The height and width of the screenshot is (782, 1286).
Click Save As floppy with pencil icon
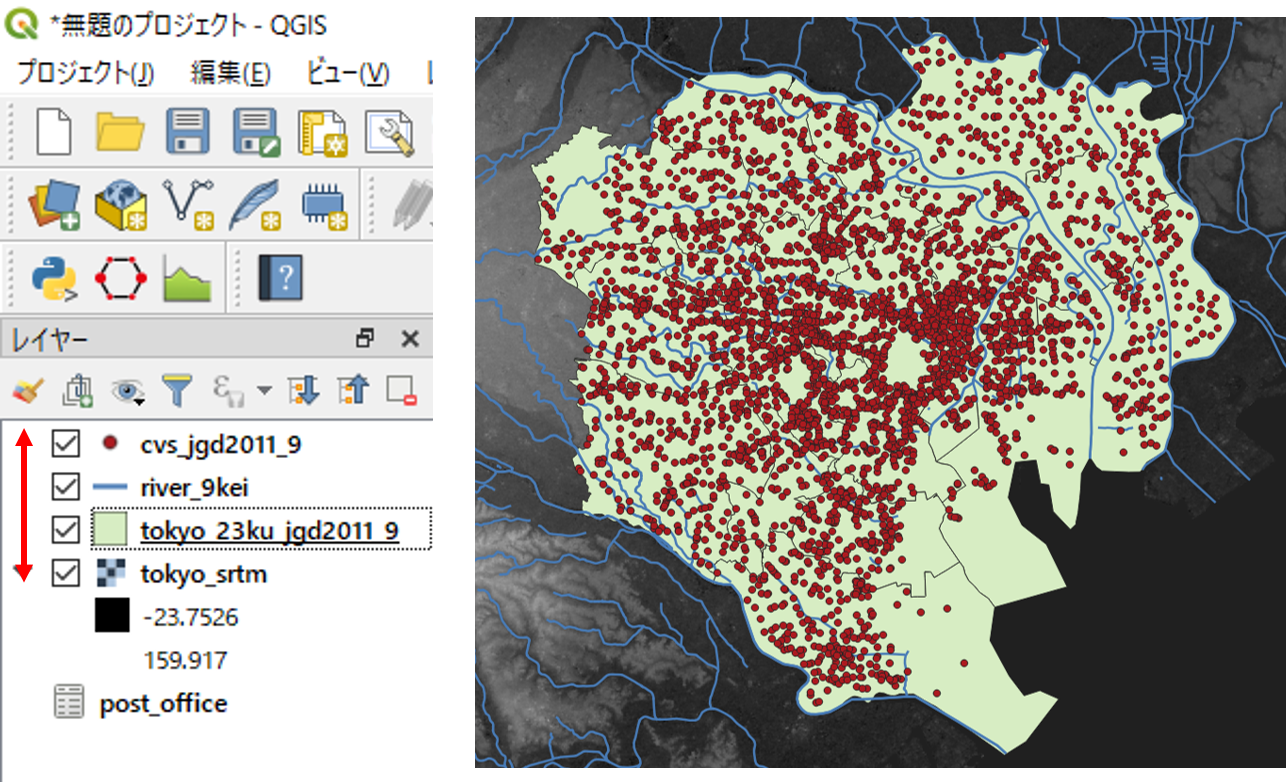[x=255, y=132]
